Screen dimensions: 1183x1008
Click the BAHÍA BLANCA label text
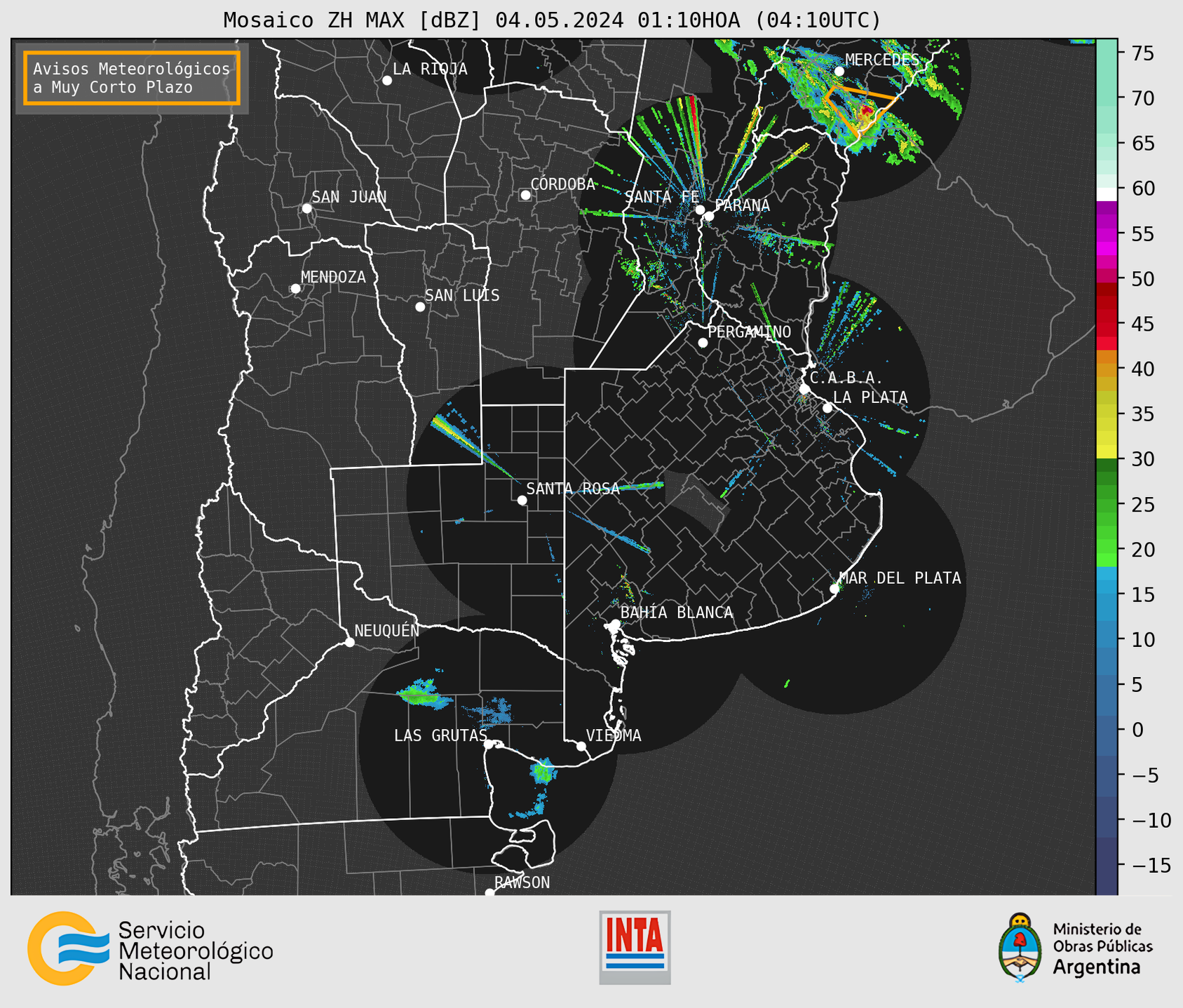tap(677, 613)
